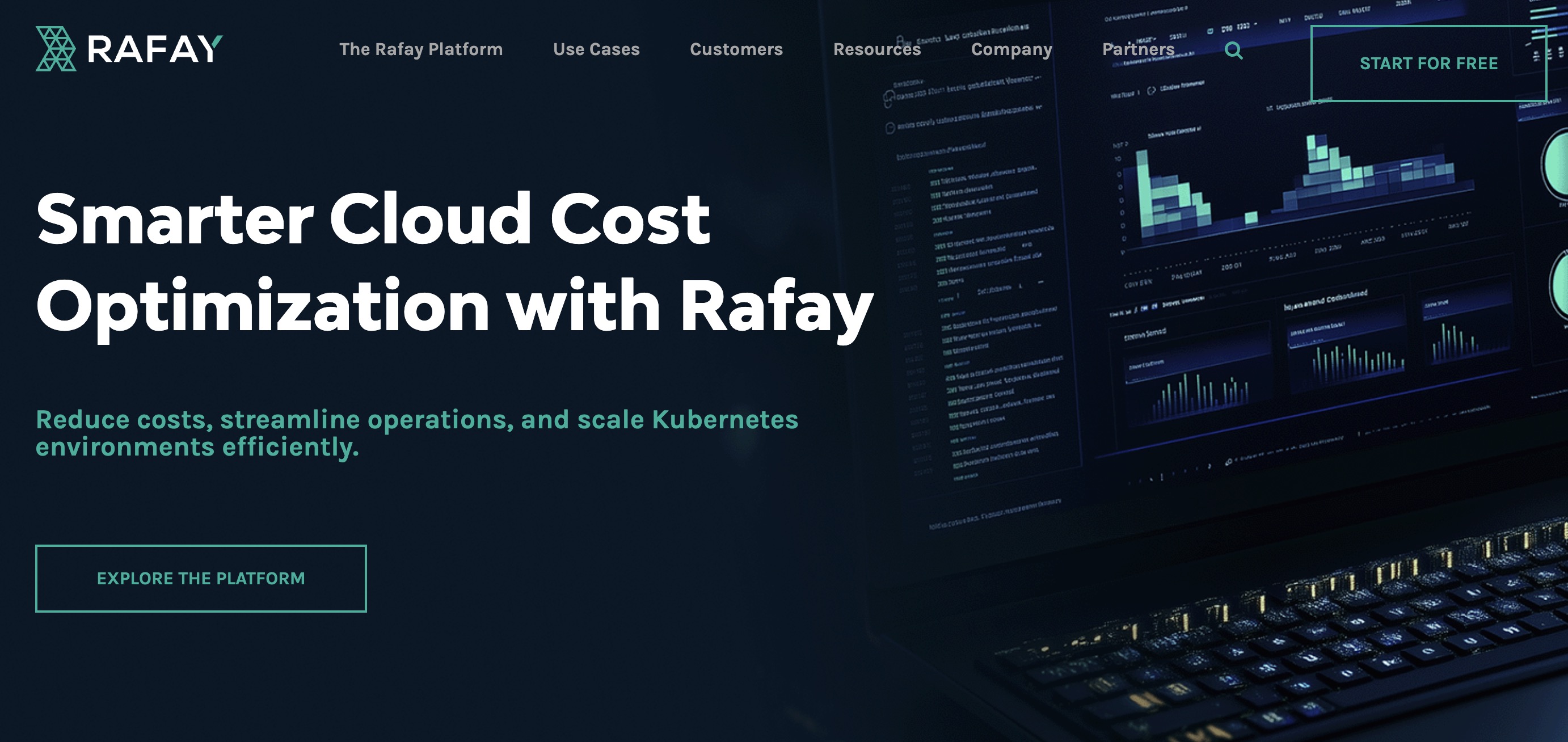The image size is (1568, 742).
Task: Go to the Customers nav item
Action: 736,49
